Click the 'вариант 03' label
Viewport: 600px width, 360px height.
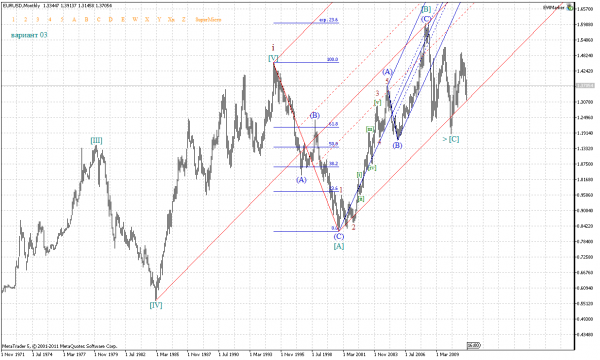(29, 35)
